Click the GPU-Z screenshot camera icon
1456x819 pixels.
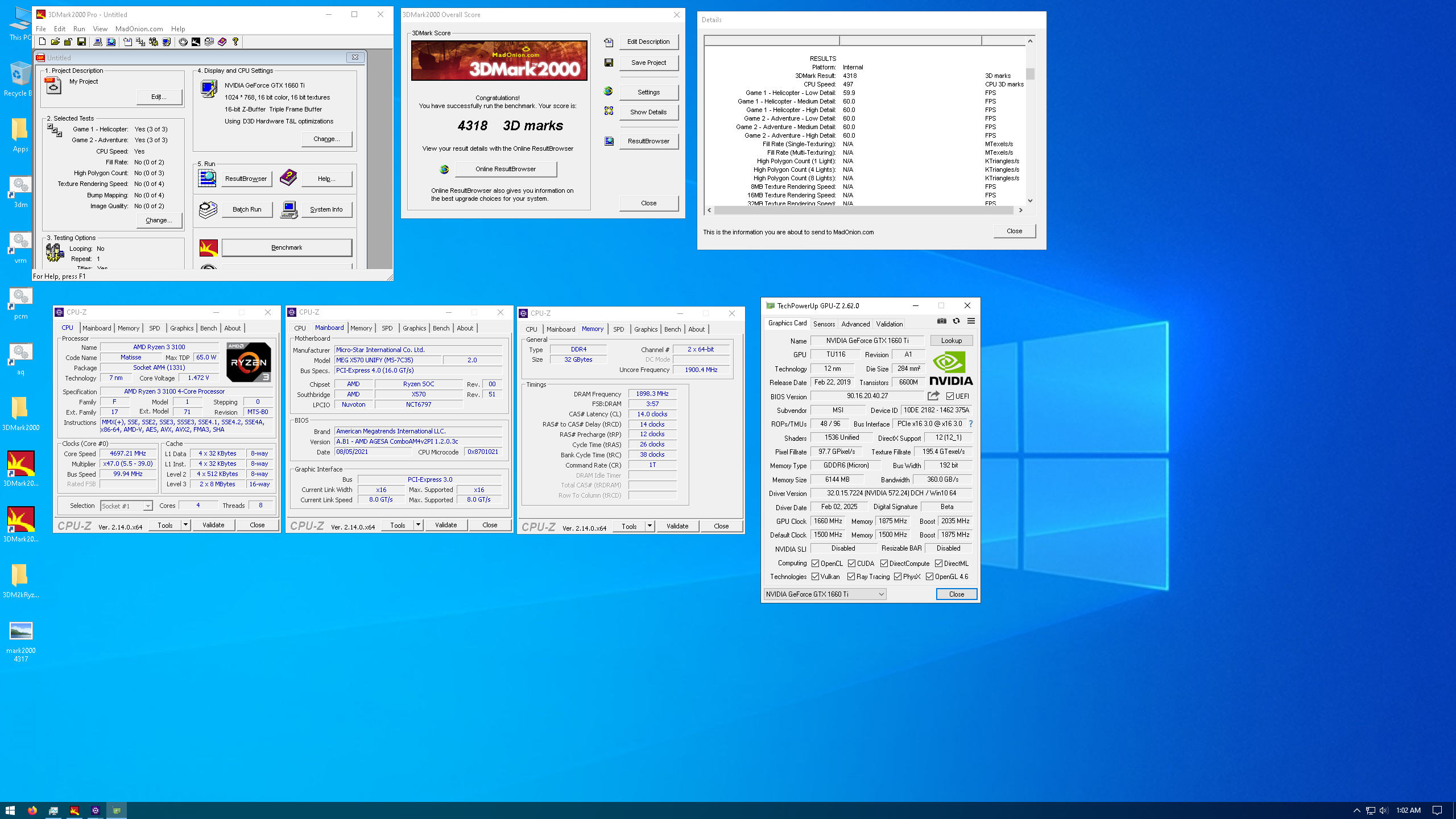tap(942, 321)
